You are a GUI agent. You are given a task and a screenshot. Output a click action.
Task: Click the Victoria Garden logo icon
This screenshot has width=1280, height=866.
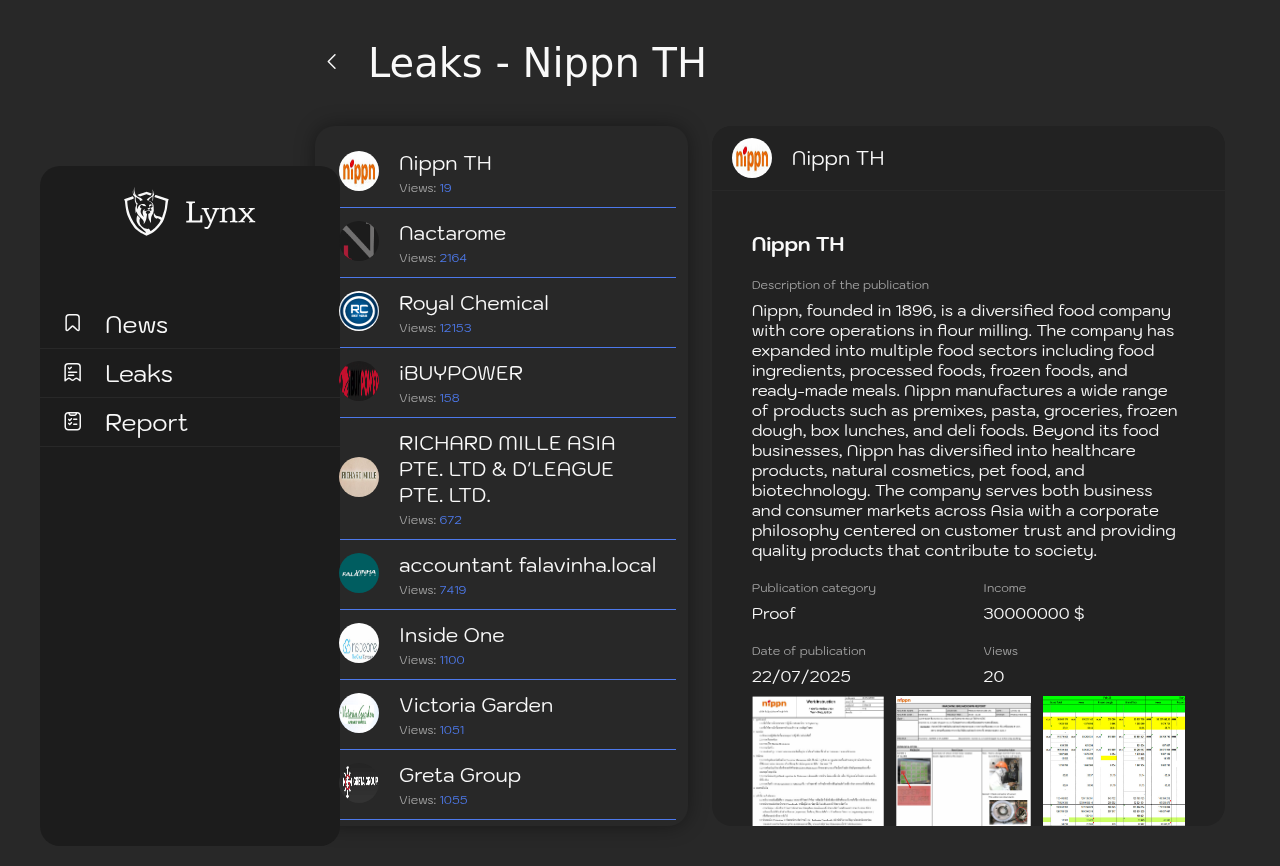[359, 713]
